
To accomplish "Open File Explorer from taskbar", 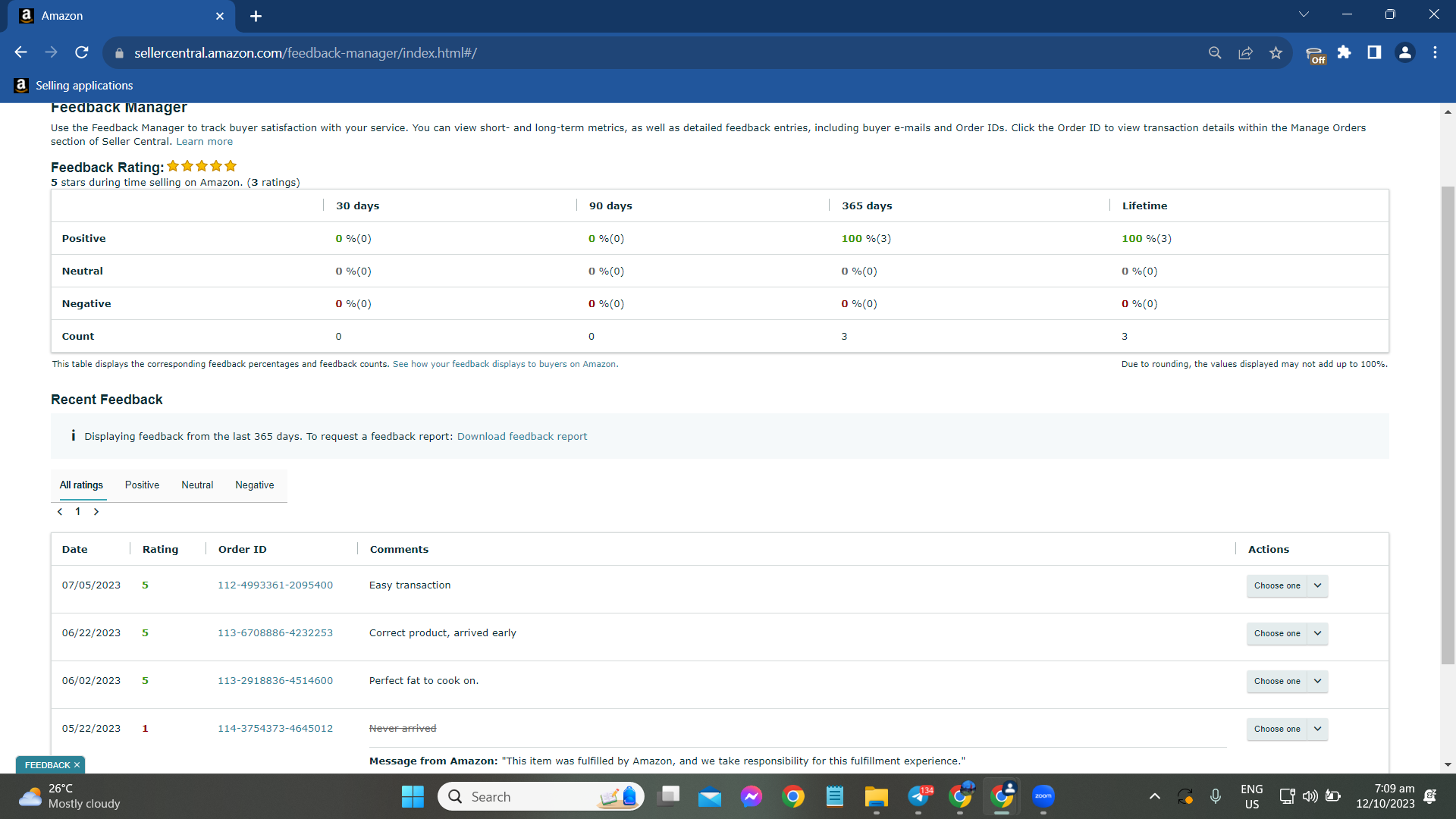I will 876,797.
